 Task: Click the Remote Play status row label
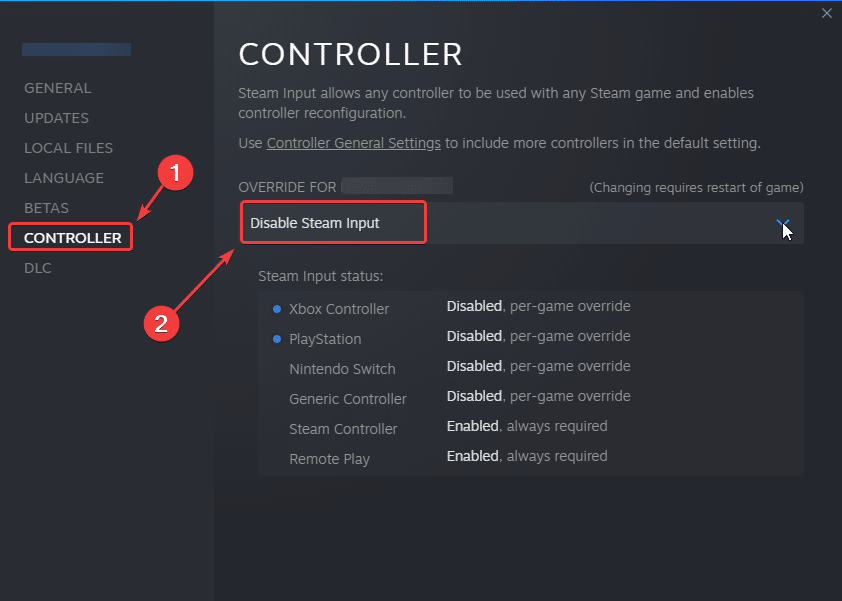pyautogui.click(x=329, y=459)
